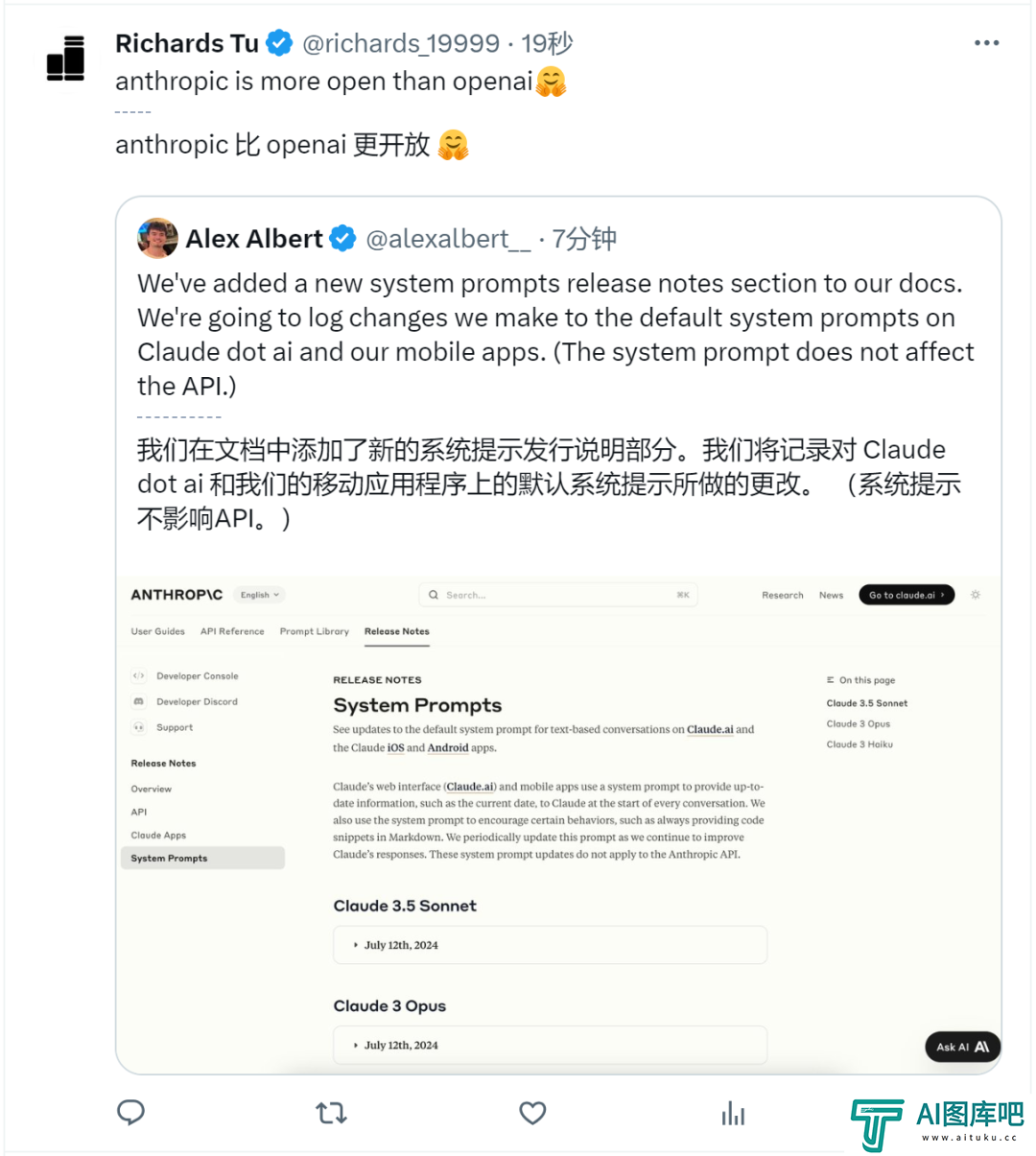The width and height of the screenshot is (1036, 1156).
Task: Open the @richards_19999 handle link
Action: click(401, 43)
